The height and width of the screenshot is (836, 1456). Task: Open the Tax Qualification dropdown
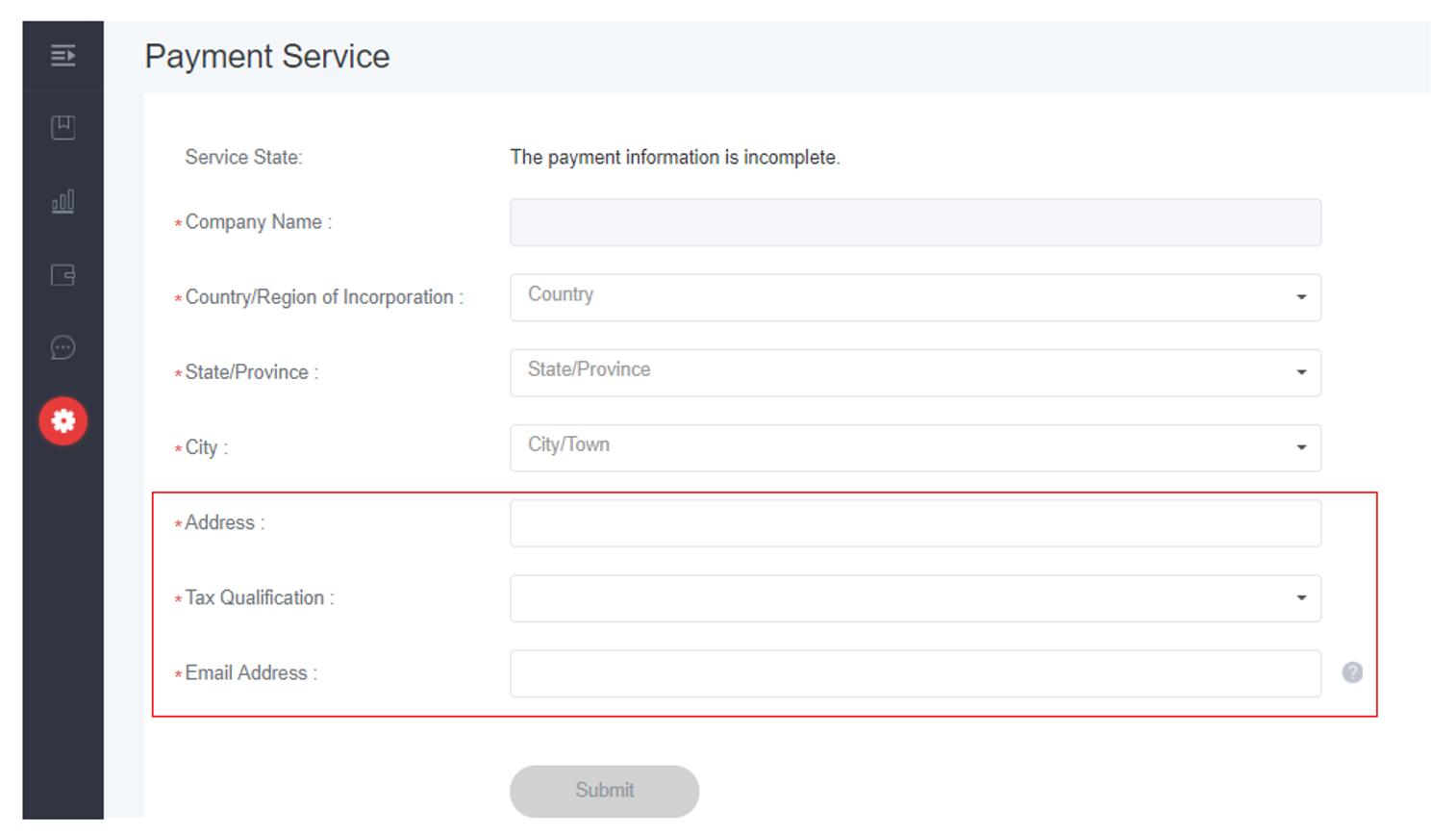point(915,597)
